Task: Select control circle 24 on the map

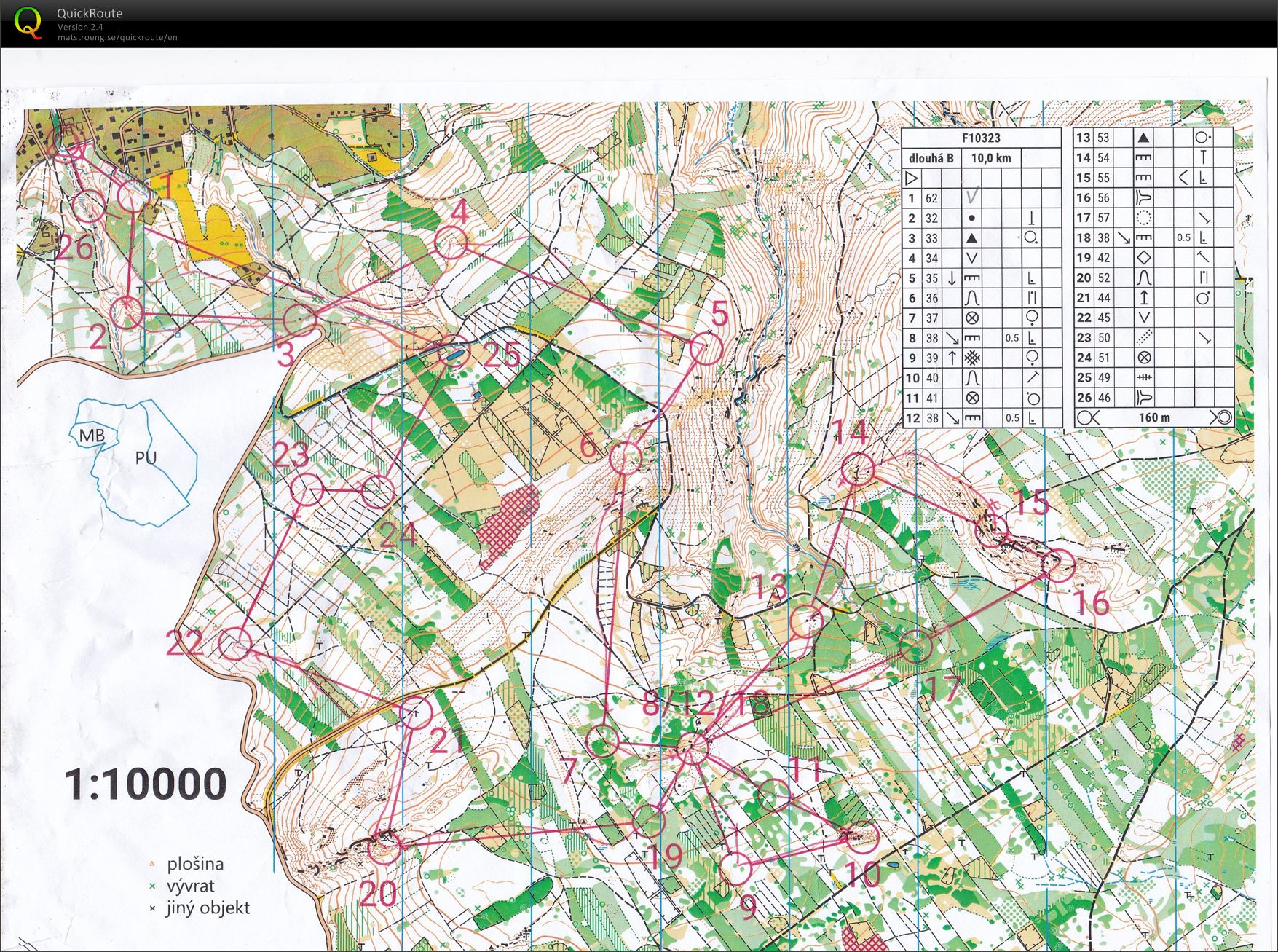Action: 378,492
